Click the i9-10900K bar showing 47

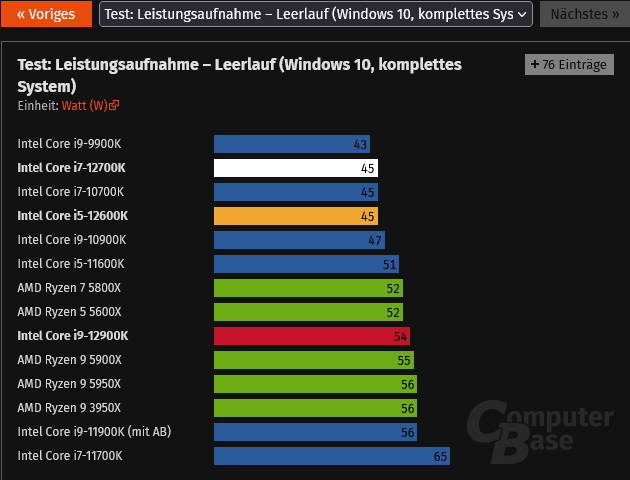[x=299, y=240]
